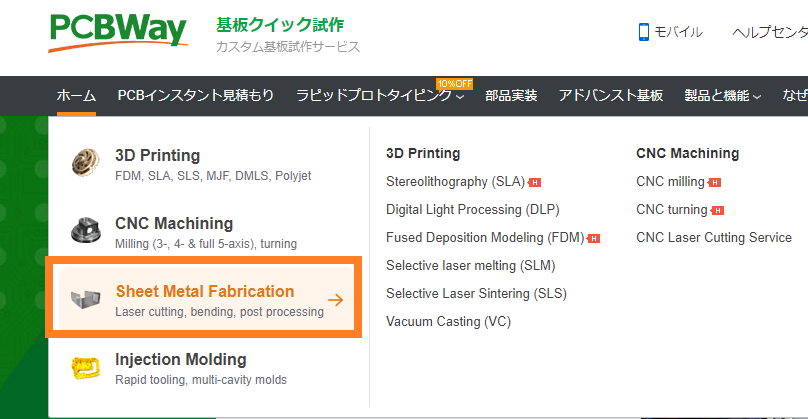This screenshot has width=808, height=419.
Task: Click the PCBWay logo
Action: [x=117, y=32]
